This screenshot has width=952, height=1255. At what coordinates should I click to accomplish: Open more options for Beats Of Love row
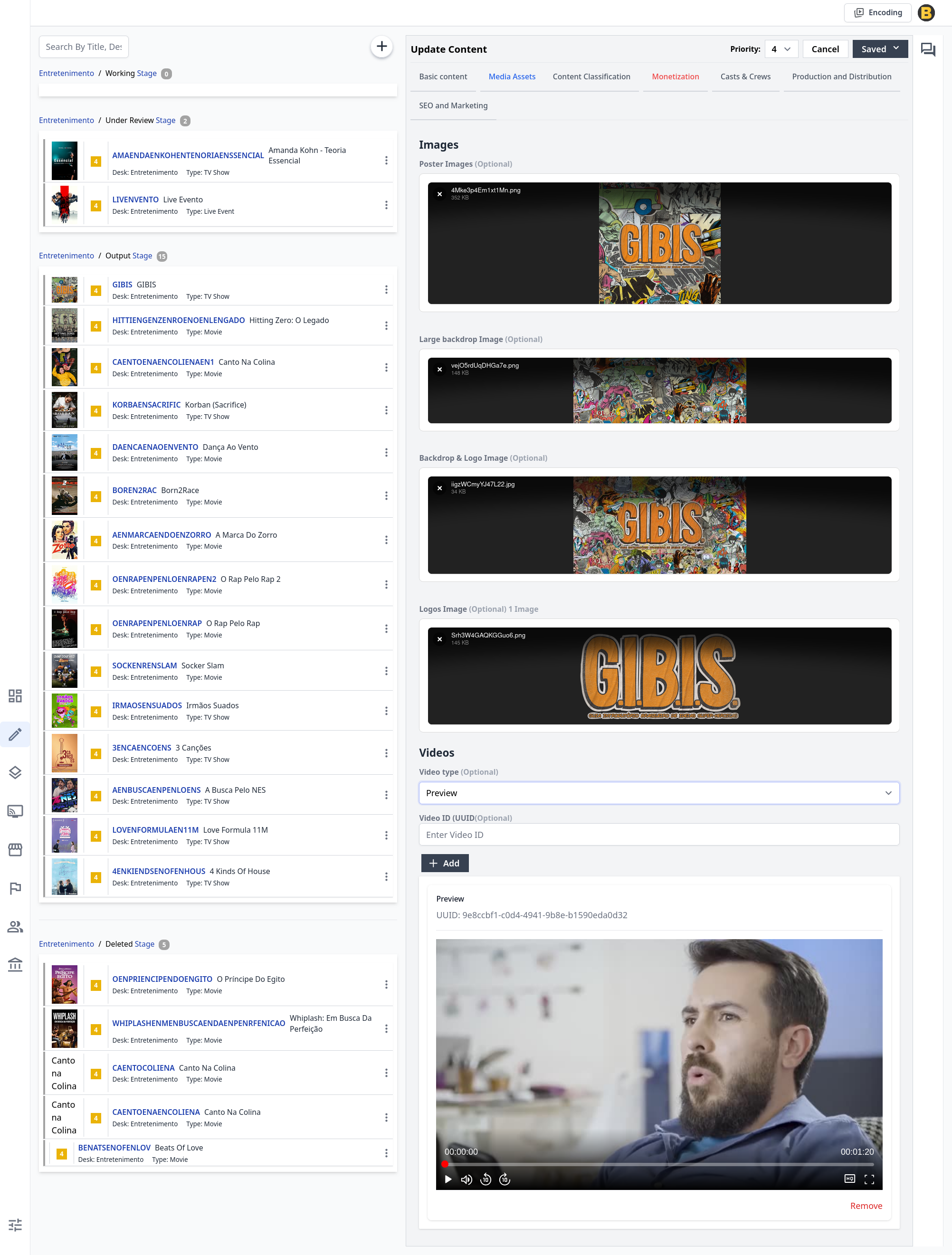(386, 1153)
